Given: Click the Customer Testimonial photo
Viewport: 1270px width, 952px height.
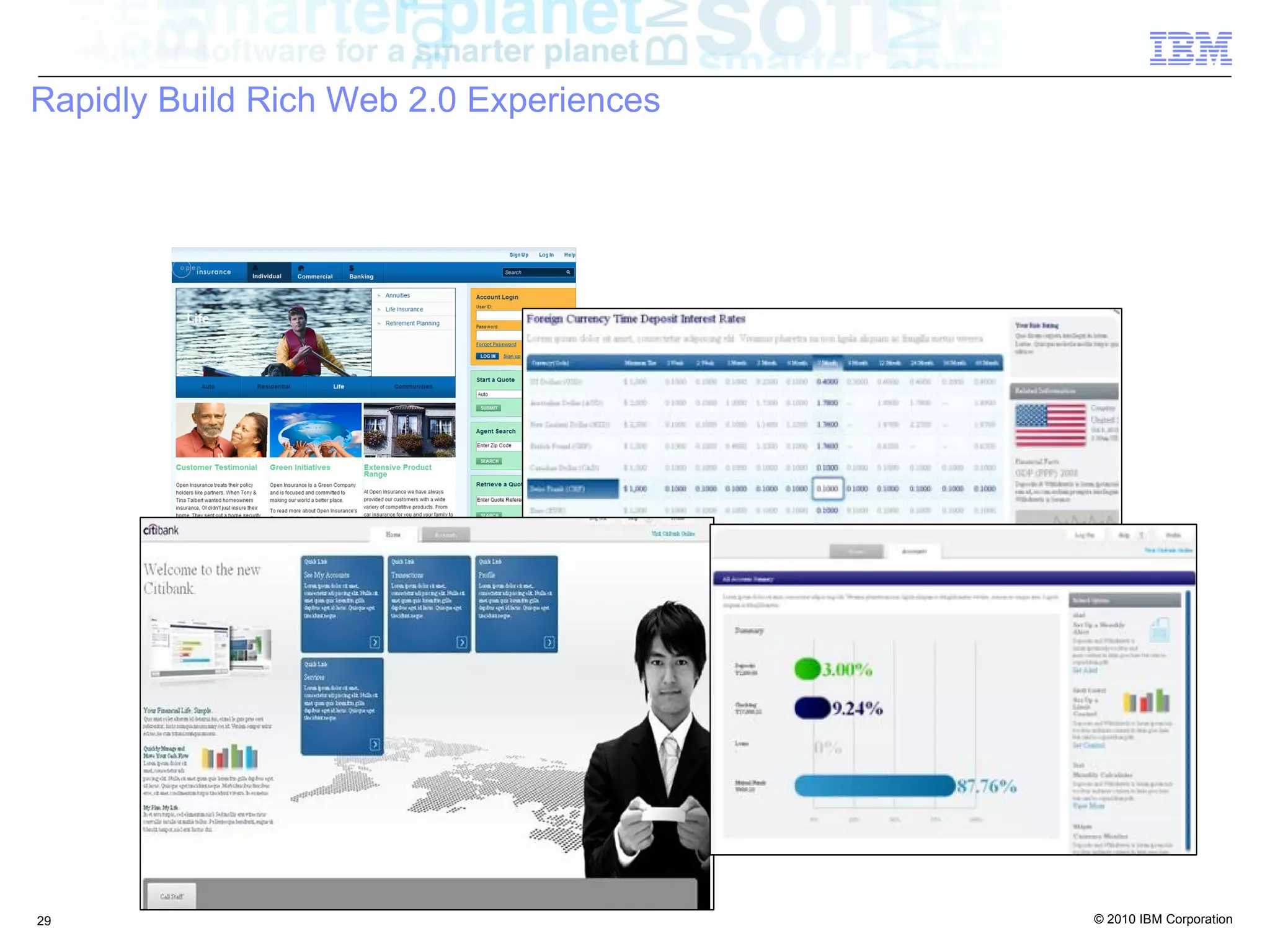Looking at the screenshot, I should [x=221, y=430].
